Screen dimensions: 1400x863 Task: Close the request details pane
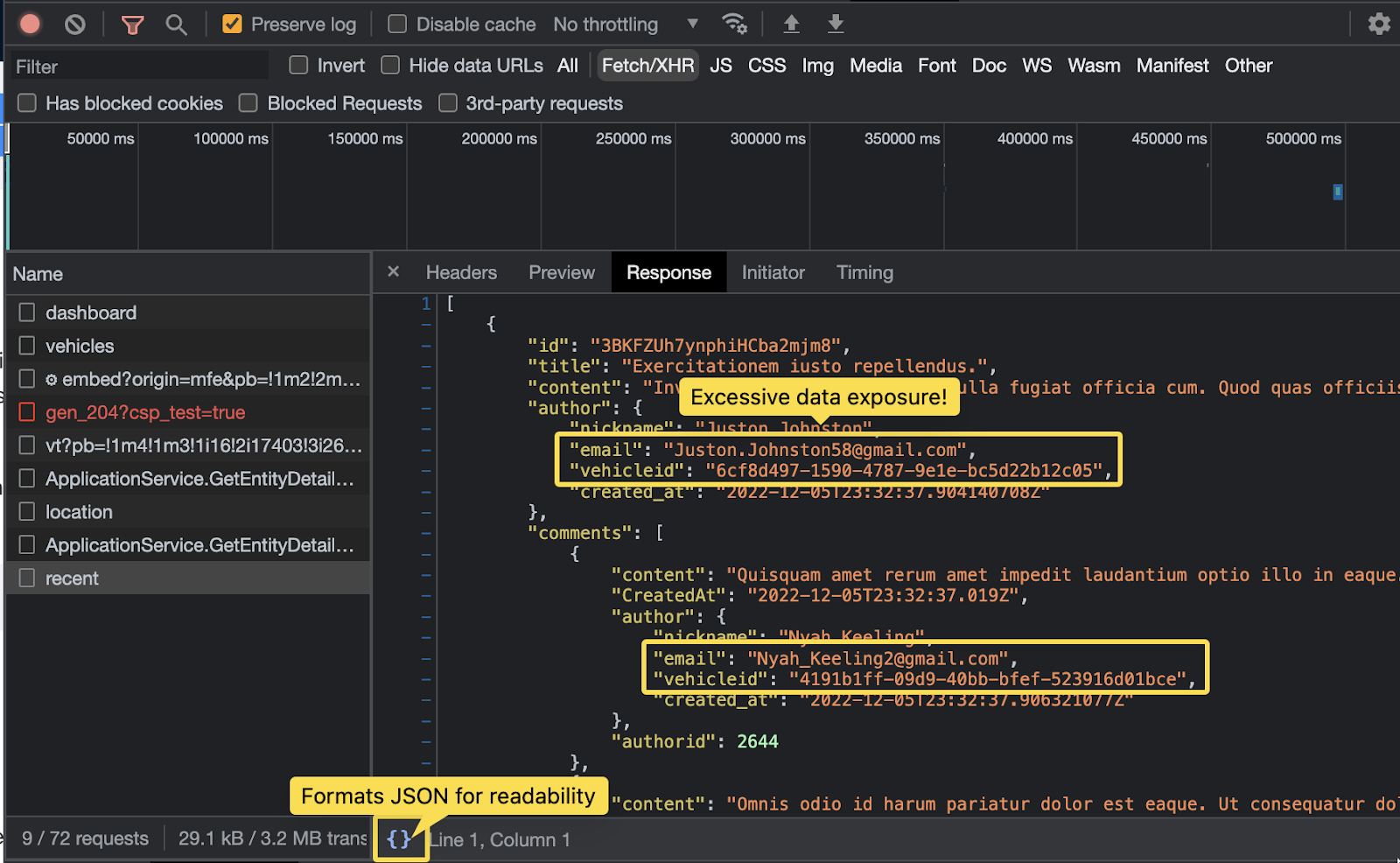394,272
